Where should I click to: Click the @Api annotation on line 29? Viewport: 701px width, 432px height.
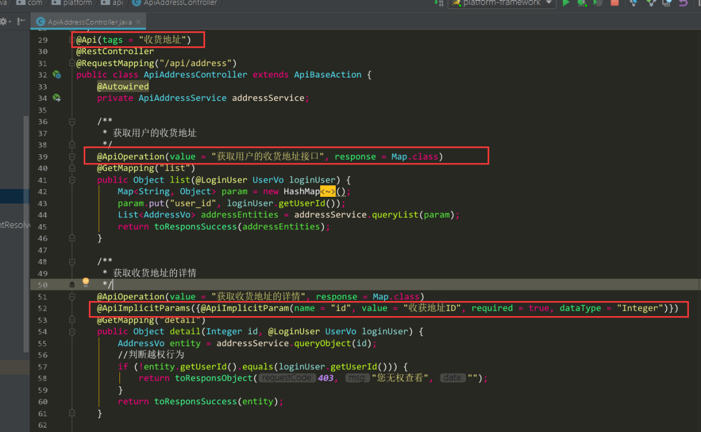[86, 40]
